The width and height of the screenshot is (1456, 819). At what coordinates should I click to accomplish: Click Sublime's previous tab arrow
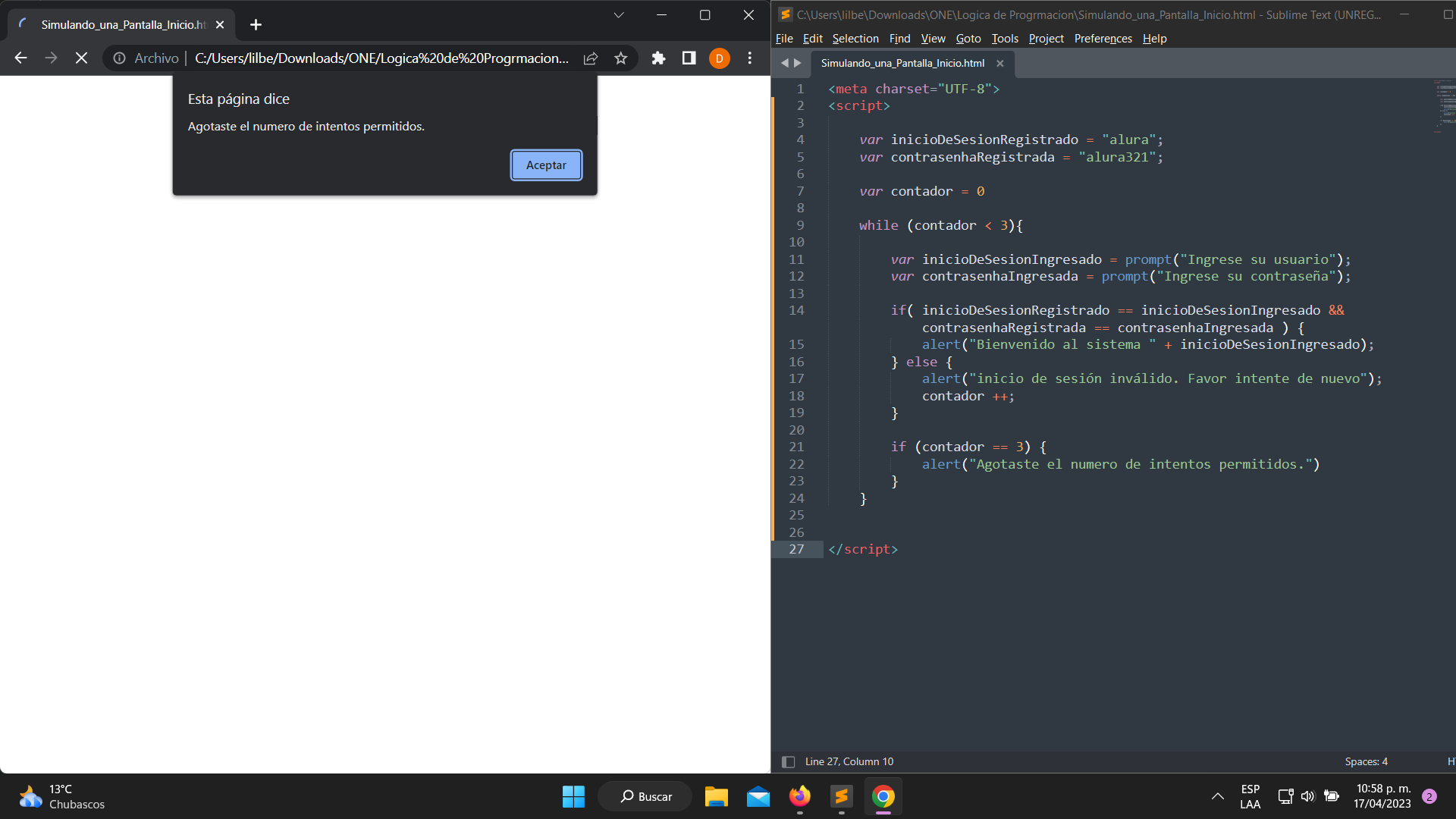click(x=785, y=63)
